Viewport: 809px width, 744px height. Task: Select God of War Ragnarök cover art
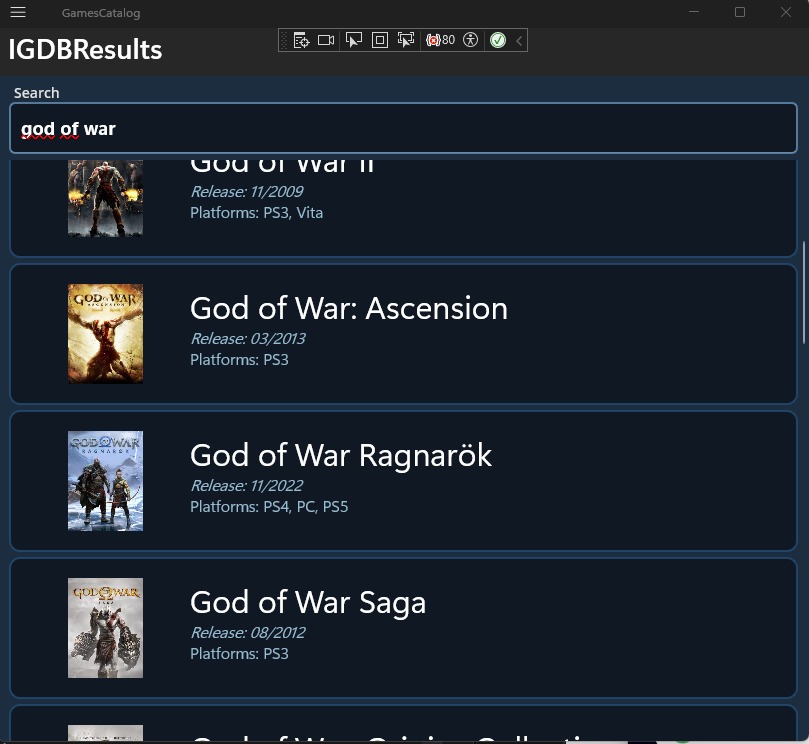105,480
